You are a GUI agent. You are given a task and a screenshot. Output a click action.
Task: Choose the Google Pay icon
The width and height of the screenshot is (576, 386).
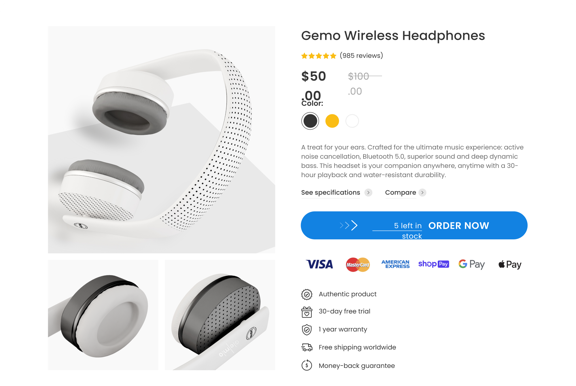click(472, 264)
